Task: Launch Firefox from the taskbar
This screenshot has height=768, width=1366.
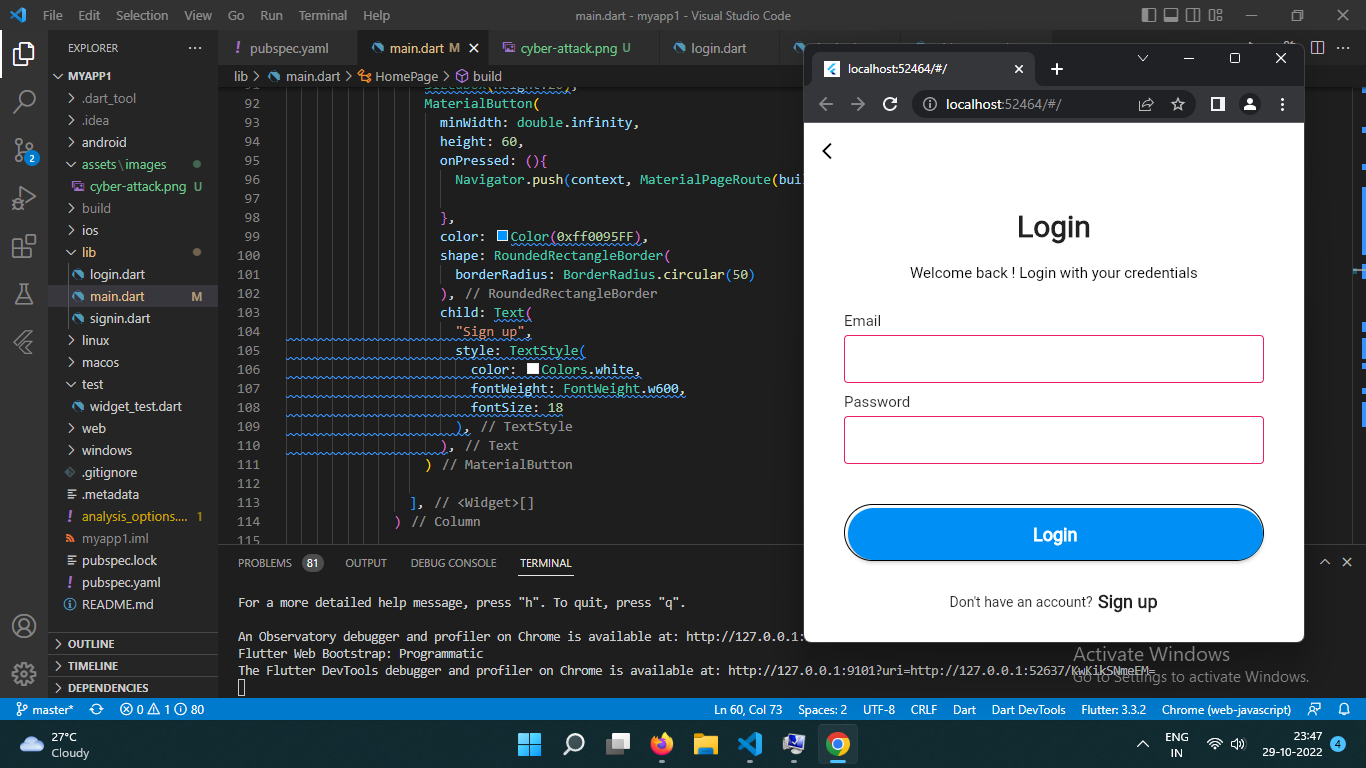Action: click(662, 744)
